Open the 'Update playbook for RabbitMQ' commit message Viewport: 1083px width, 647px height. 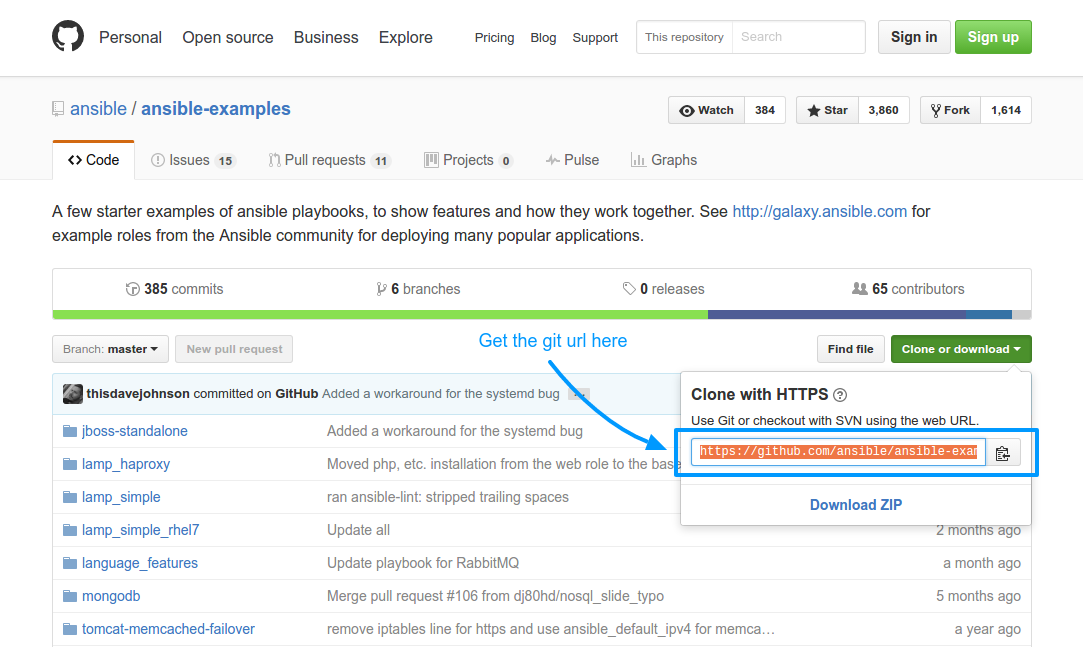tap(423, 563)
